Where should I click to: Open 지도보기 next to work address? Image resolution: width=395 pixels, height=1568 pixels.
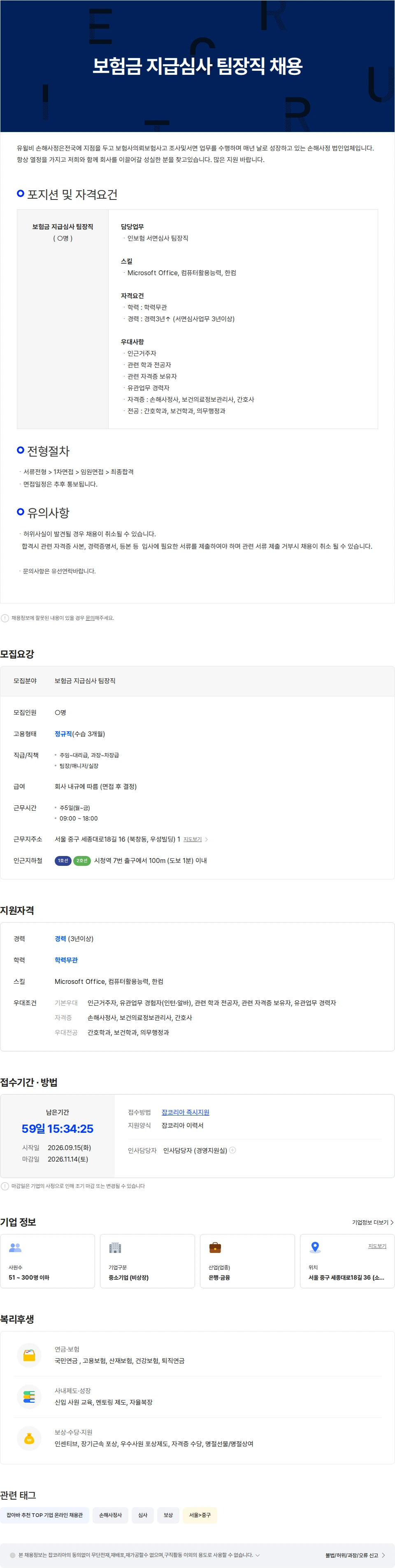[x=195, y=839]
